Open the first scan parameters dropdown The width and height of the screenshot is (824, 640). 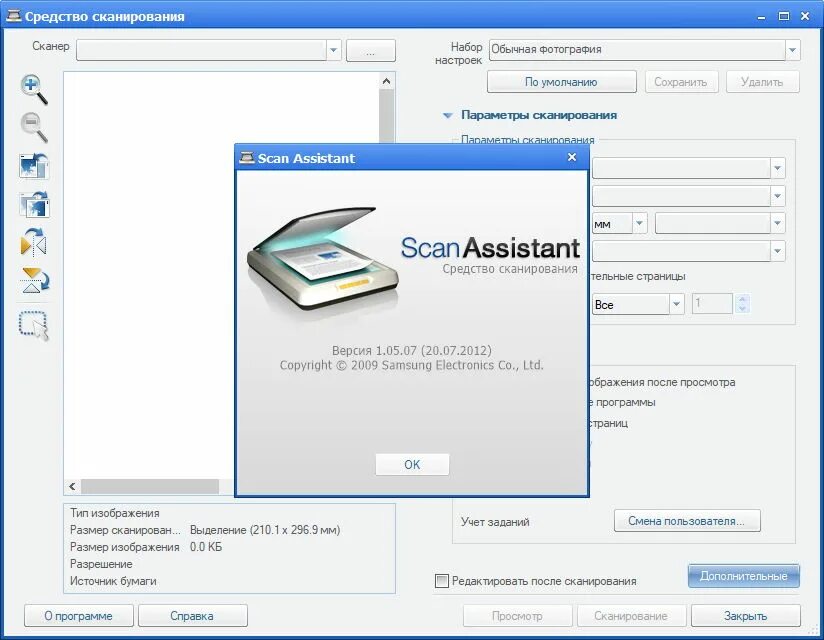(x=777, y=168)
